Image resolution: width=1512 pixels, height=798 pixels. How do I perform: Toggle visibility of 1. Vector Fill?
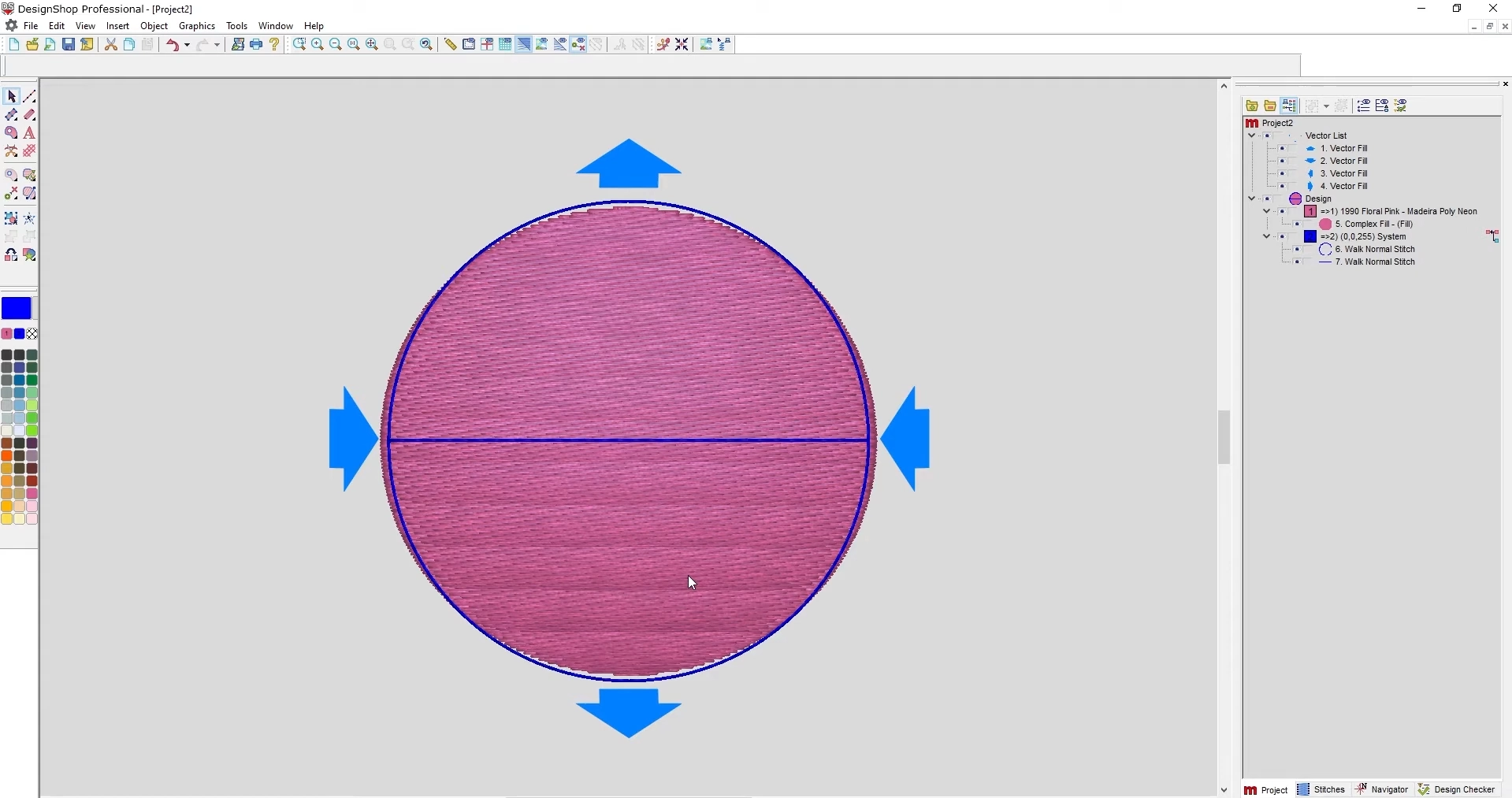[x=1282, y=149]
